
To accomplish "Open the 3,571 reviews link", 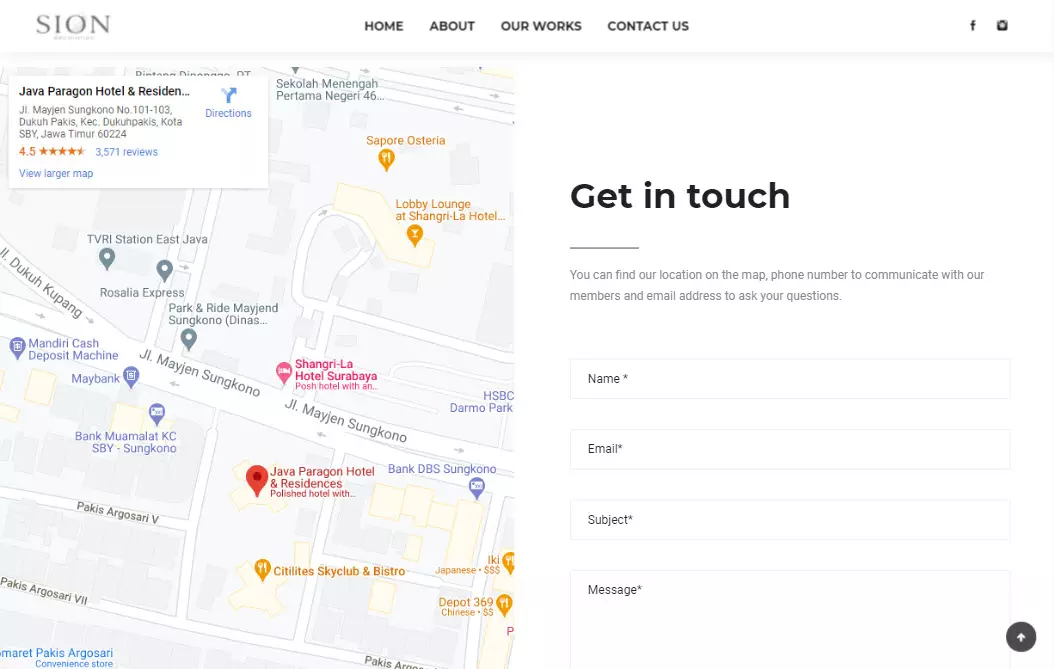I will pyautogui.click(x=126, y=152).
